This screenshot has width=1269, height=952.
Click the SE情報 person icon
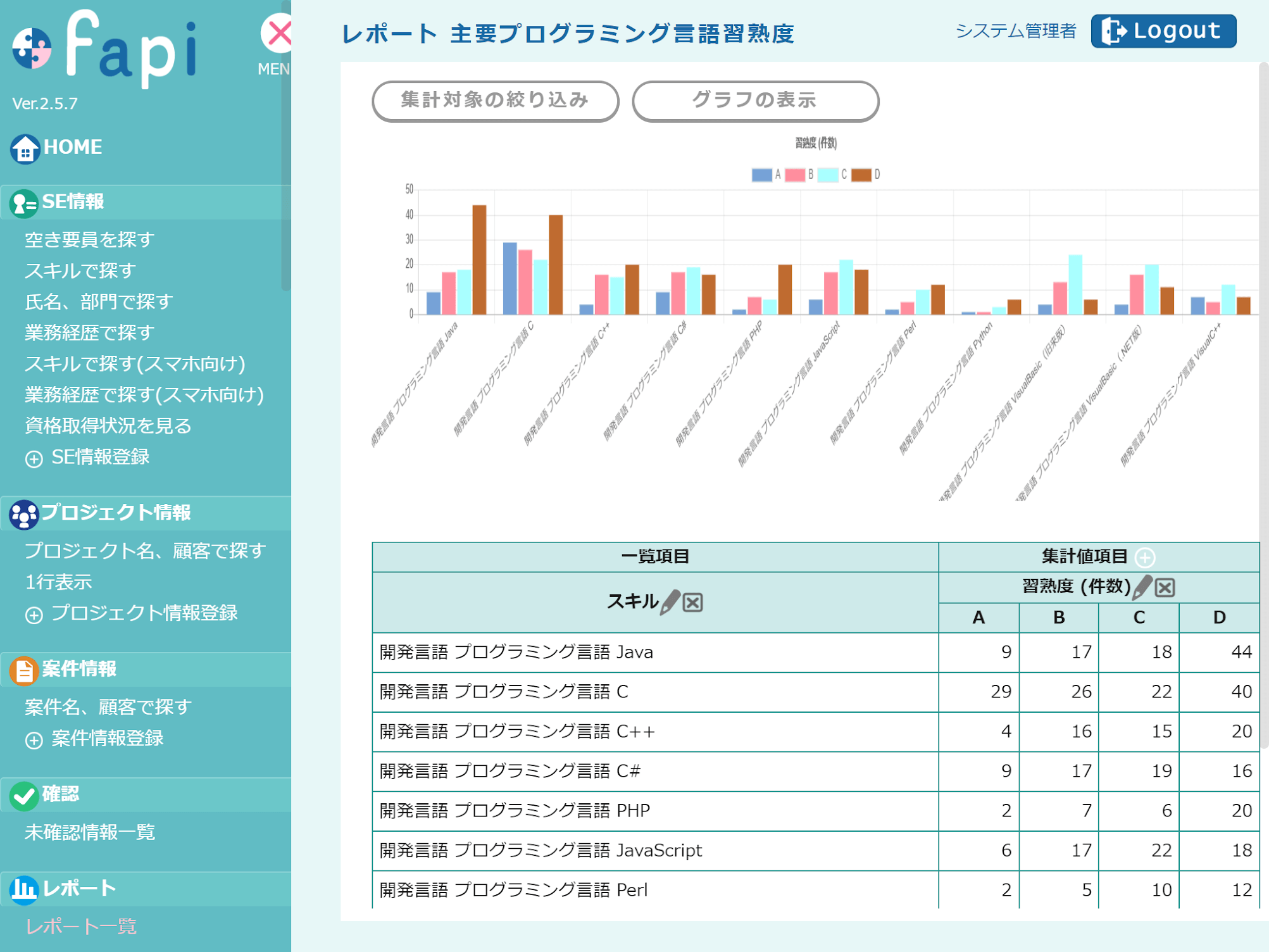[x=23, y=203]
